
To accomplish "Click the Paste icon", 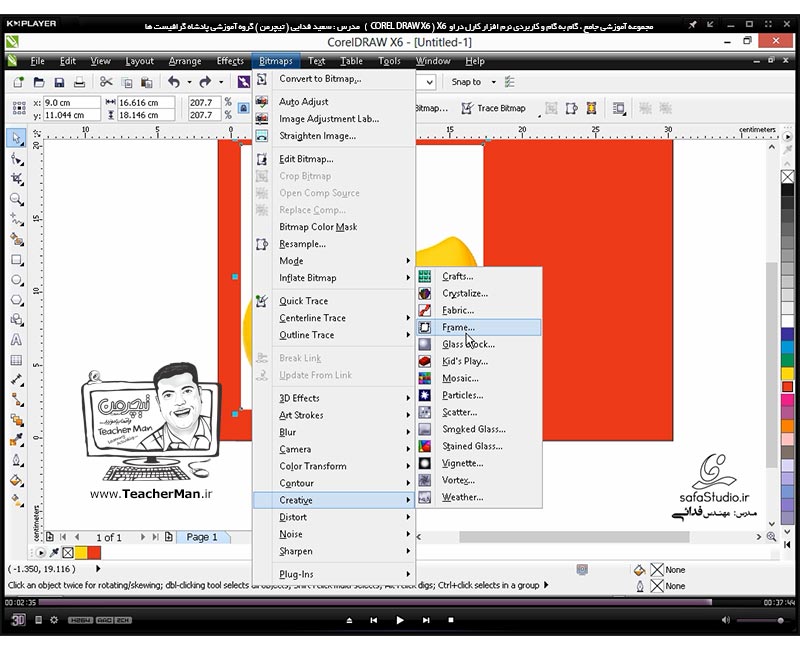I will coord(146,82).
